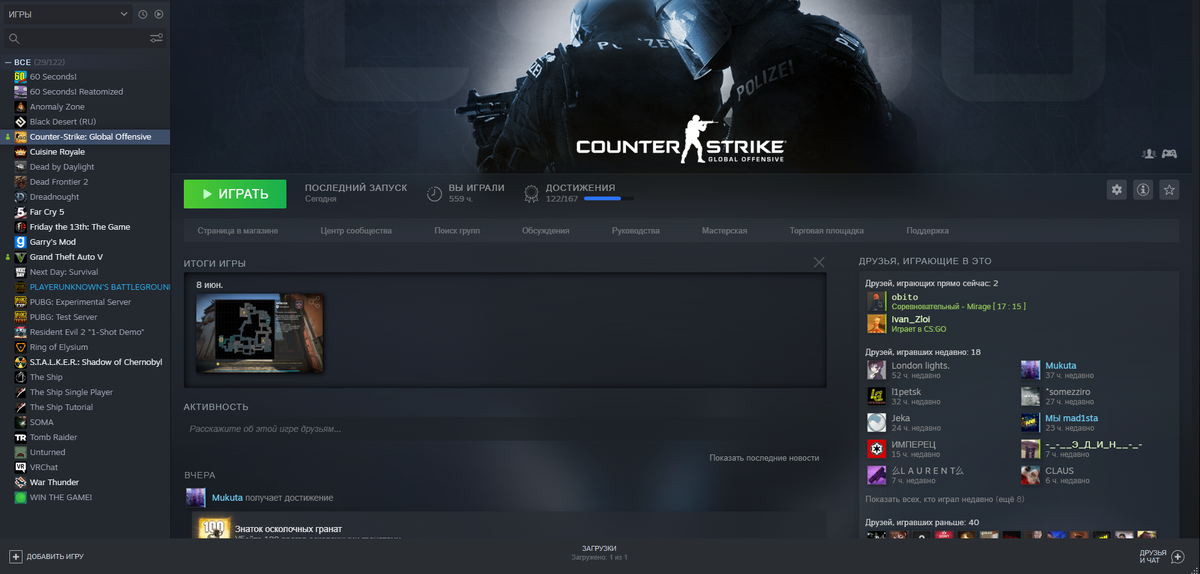
Task: Click Показать последние новости link
Action: click(764, 458)
